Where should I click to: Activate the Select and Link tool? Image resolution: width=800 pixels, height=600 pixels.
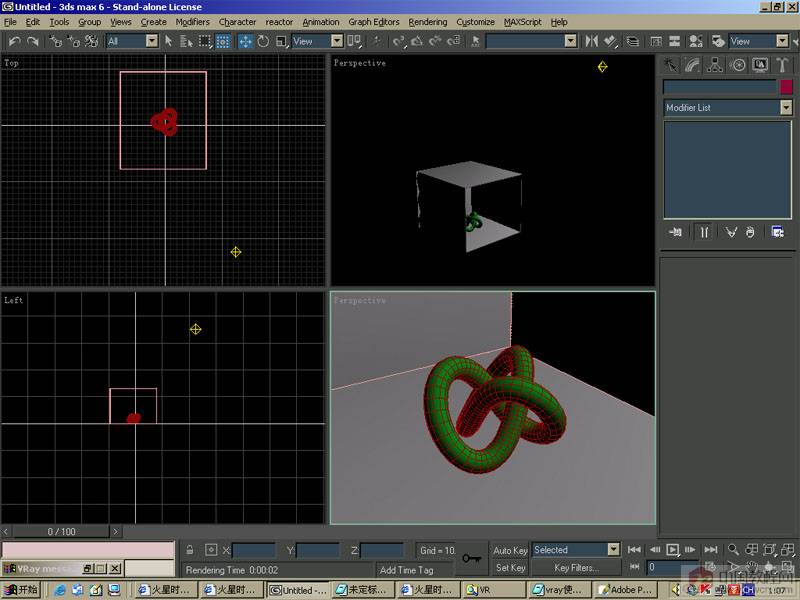[56, 41]
